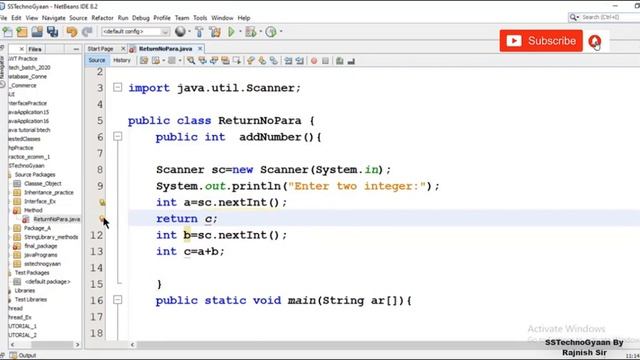Viewport: 640px width, 360px height.
Task: Select the Files panel tab
Action: point(35,49)
